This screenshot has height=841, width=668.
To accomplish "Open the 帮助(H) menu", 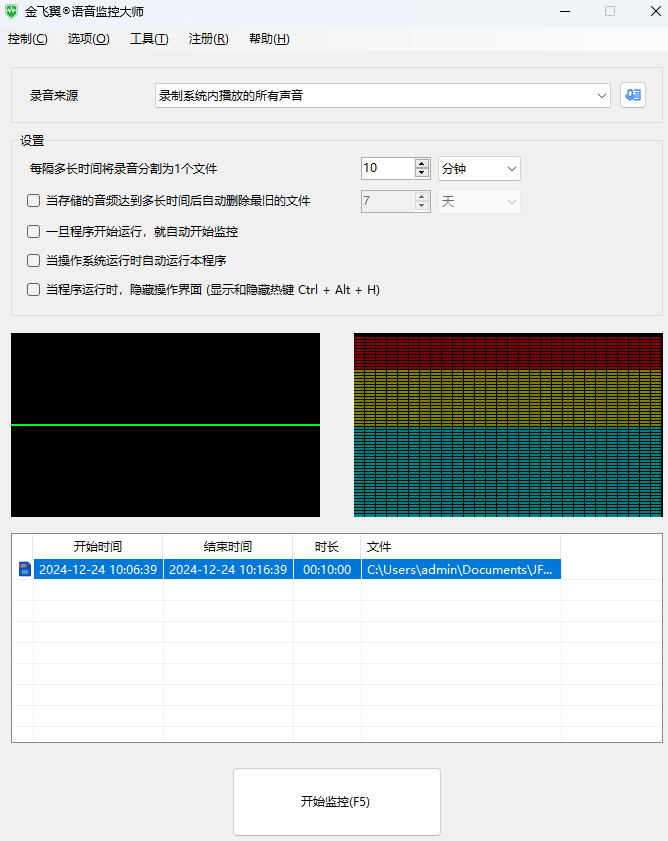I will (269, 39).
